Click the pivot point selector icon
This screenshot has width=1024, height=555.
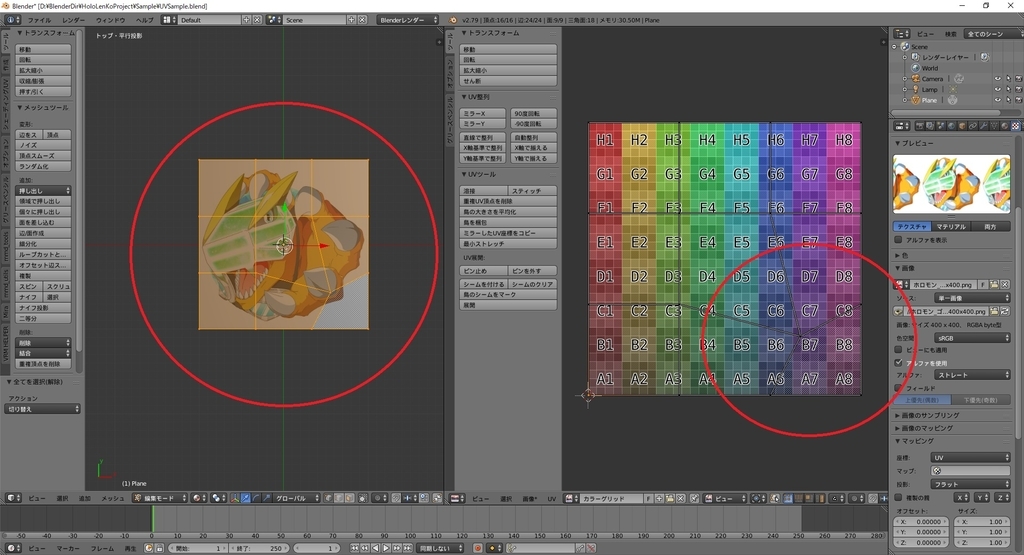[x=219, y=498]
